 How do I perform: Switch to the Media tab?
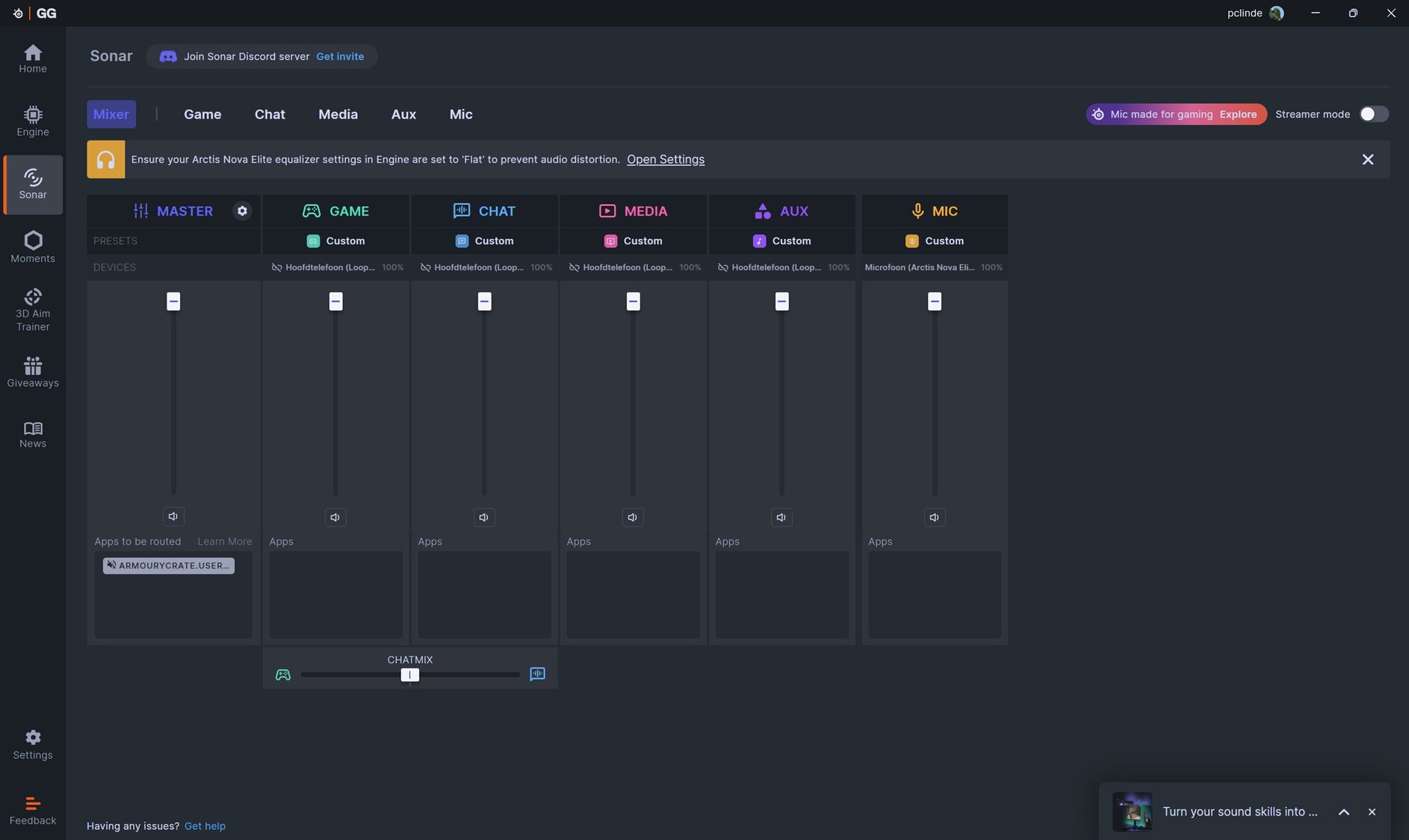coord(338,114)
